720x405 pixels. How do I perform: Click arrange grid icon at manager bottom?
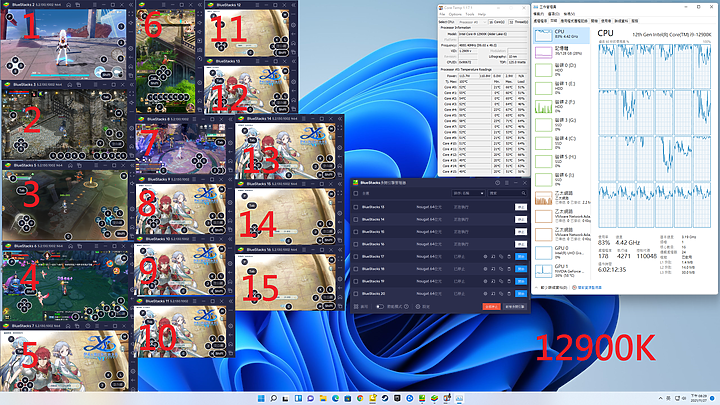click(356, 306)
